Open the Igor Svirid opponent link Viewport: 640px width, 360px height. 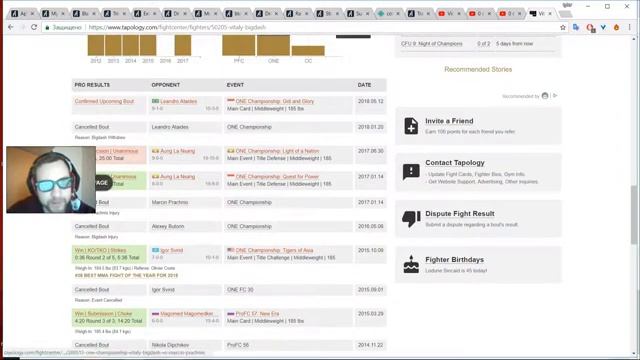[x=171, y=250]
